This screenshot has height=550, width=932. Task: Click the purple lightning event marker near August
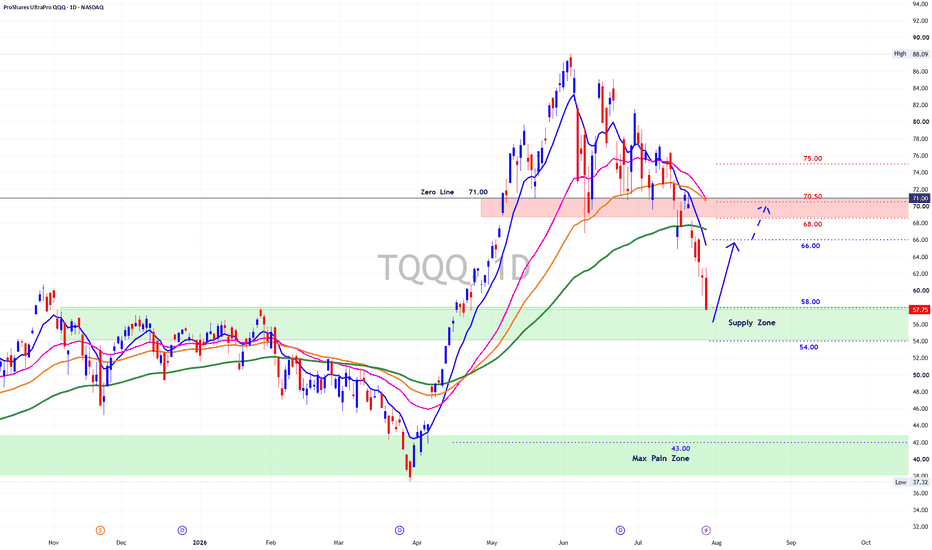point(706,530)
